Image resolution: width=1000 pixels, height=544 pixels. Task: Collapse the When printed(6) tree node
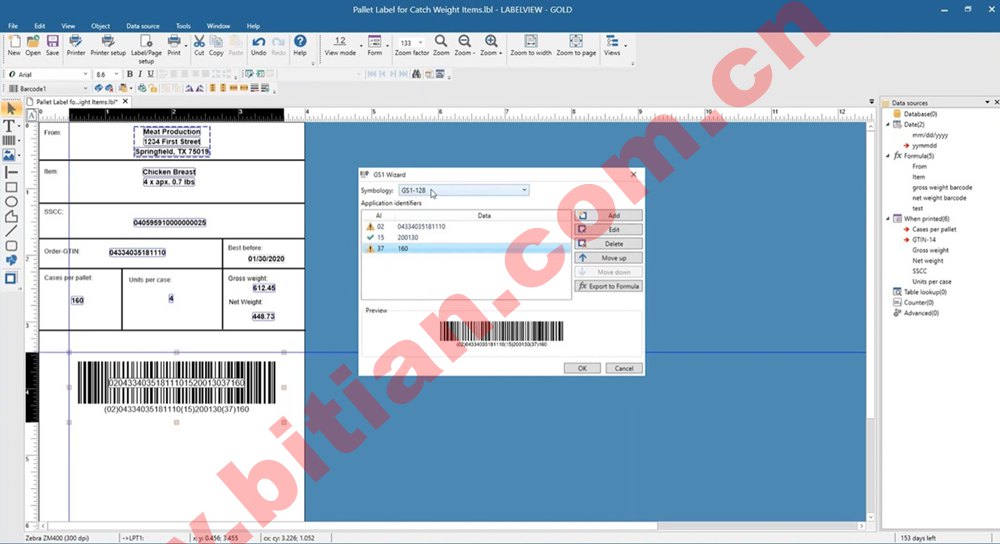click(888, 219)
